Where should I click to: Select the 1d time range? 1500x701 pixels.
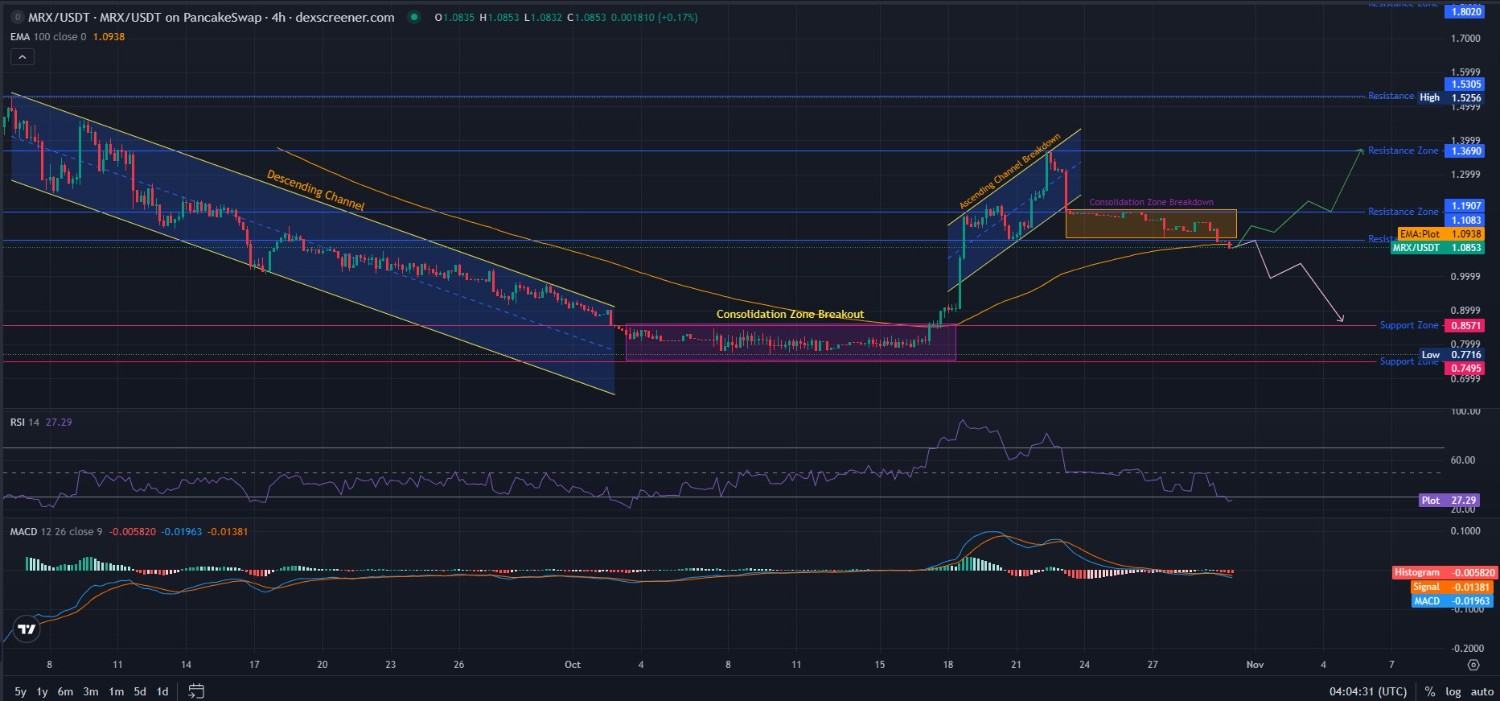pyautogui.click(x=164, y=691)
